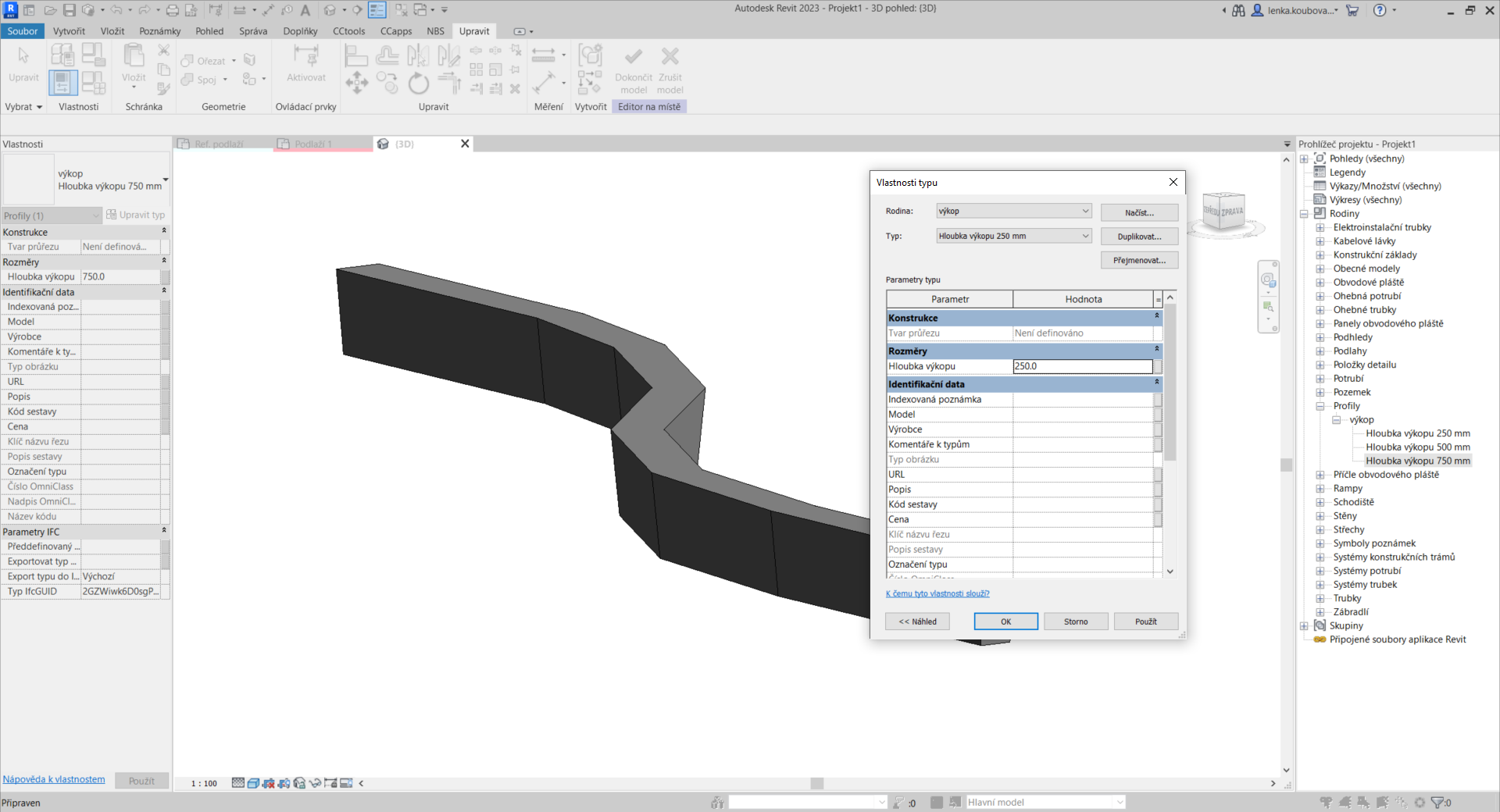Click the Hloubka výkopu value field 250.0

(x=1082, y=366)
